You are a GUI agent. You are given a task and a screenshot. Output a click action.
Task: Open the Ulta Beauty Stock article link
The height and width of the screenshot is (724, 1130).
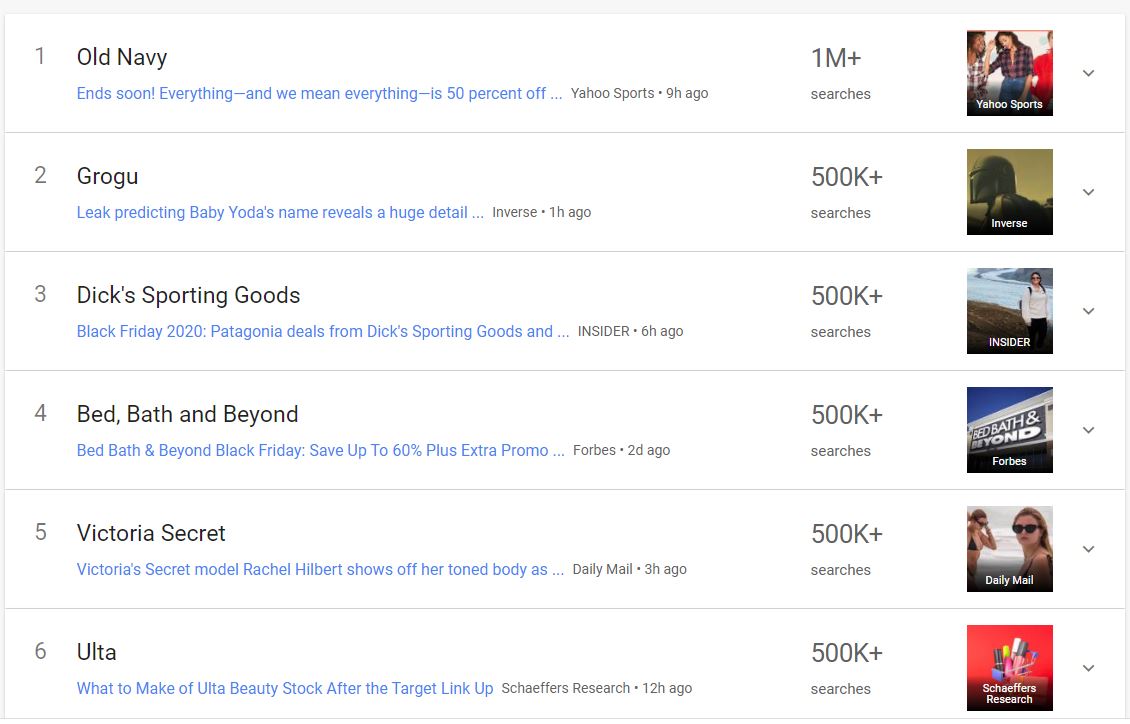(285, 688)
